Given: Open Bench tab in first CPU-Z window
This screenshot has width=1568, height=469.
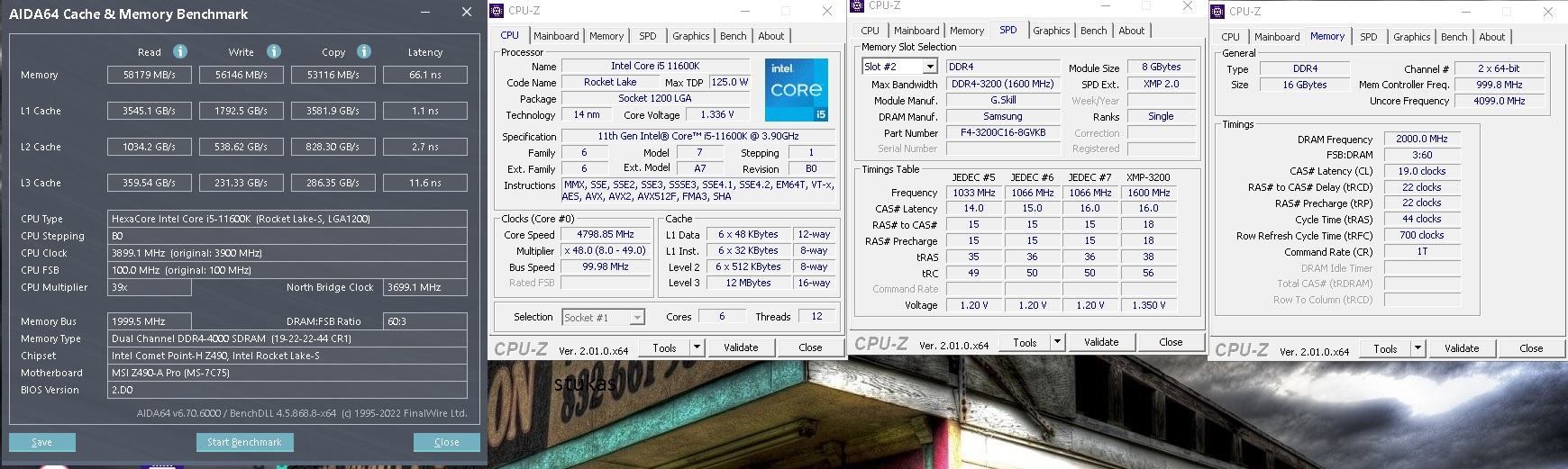Looking at the screenshot, I should click(x=734, y=36).
